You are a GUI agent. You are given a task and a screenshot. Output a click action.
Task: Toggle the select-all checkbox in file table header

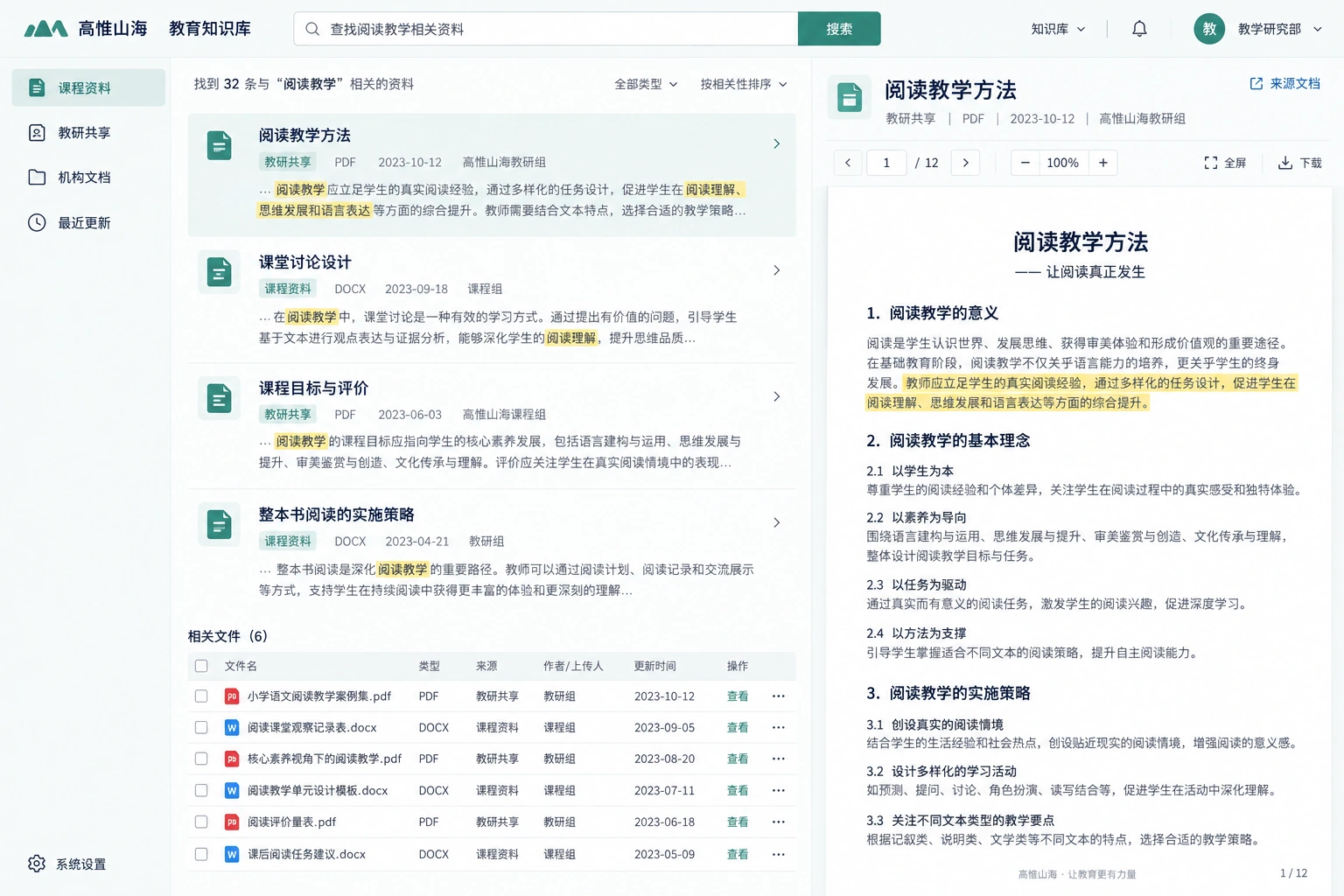[x=201, y=666]
